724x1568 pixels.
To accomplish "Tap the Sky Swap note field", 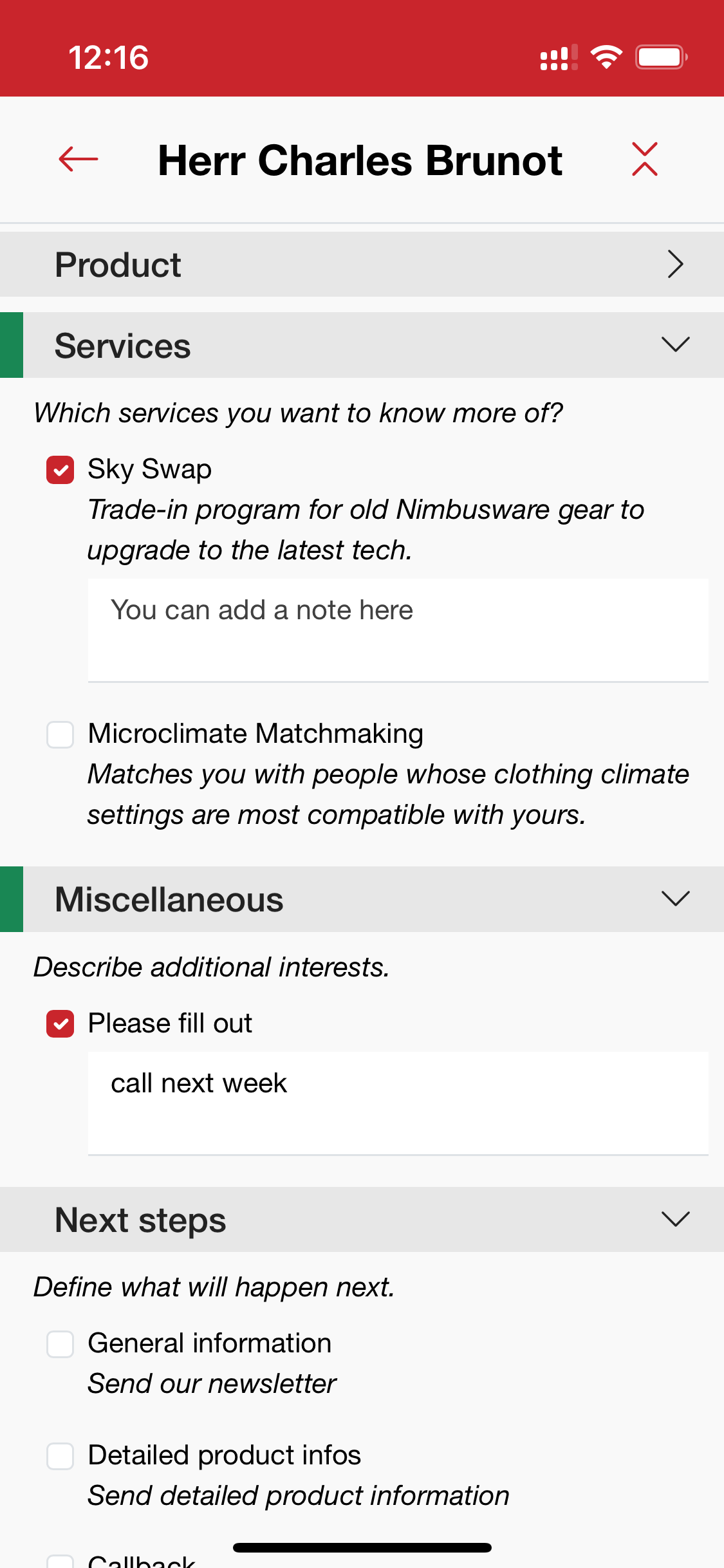I will click(x=398, y=630).
